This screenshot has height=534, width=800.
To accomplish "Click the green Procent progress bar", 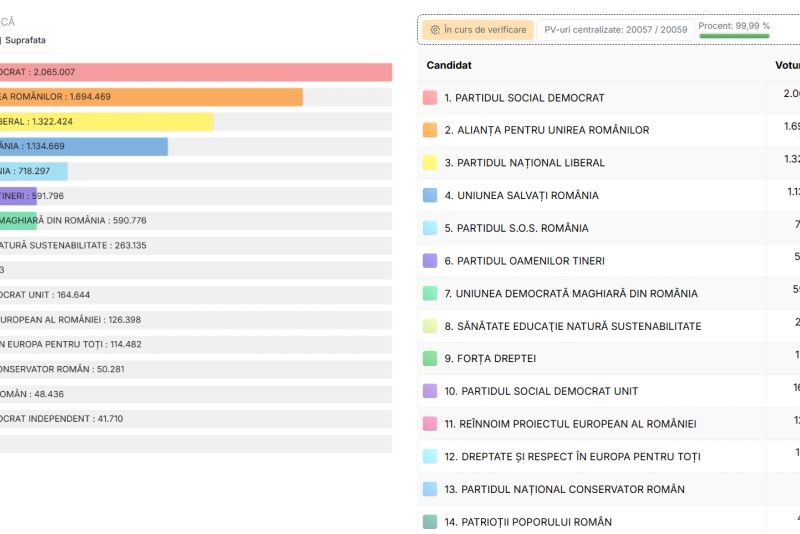I will coord(734,36).
